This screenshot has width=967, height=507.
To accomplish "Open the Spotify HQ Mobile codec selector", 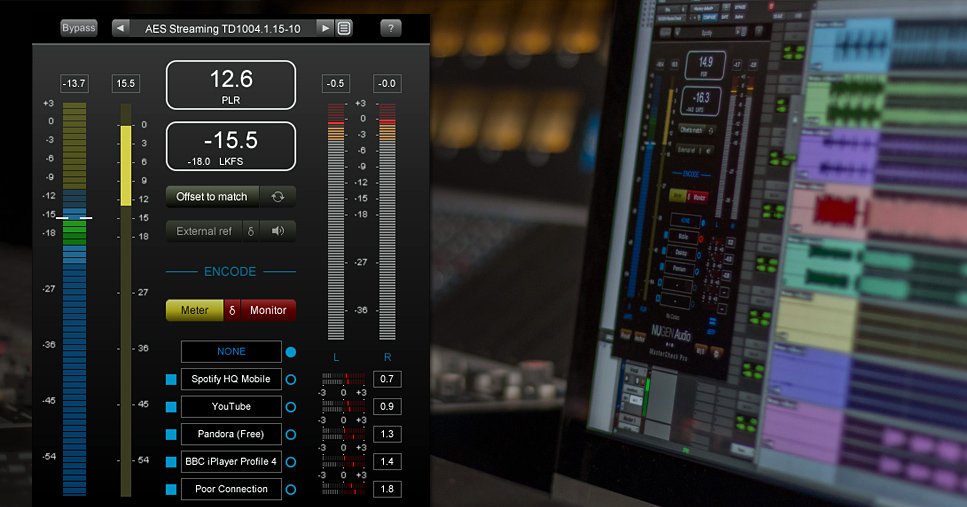I will tap(231, 379).
